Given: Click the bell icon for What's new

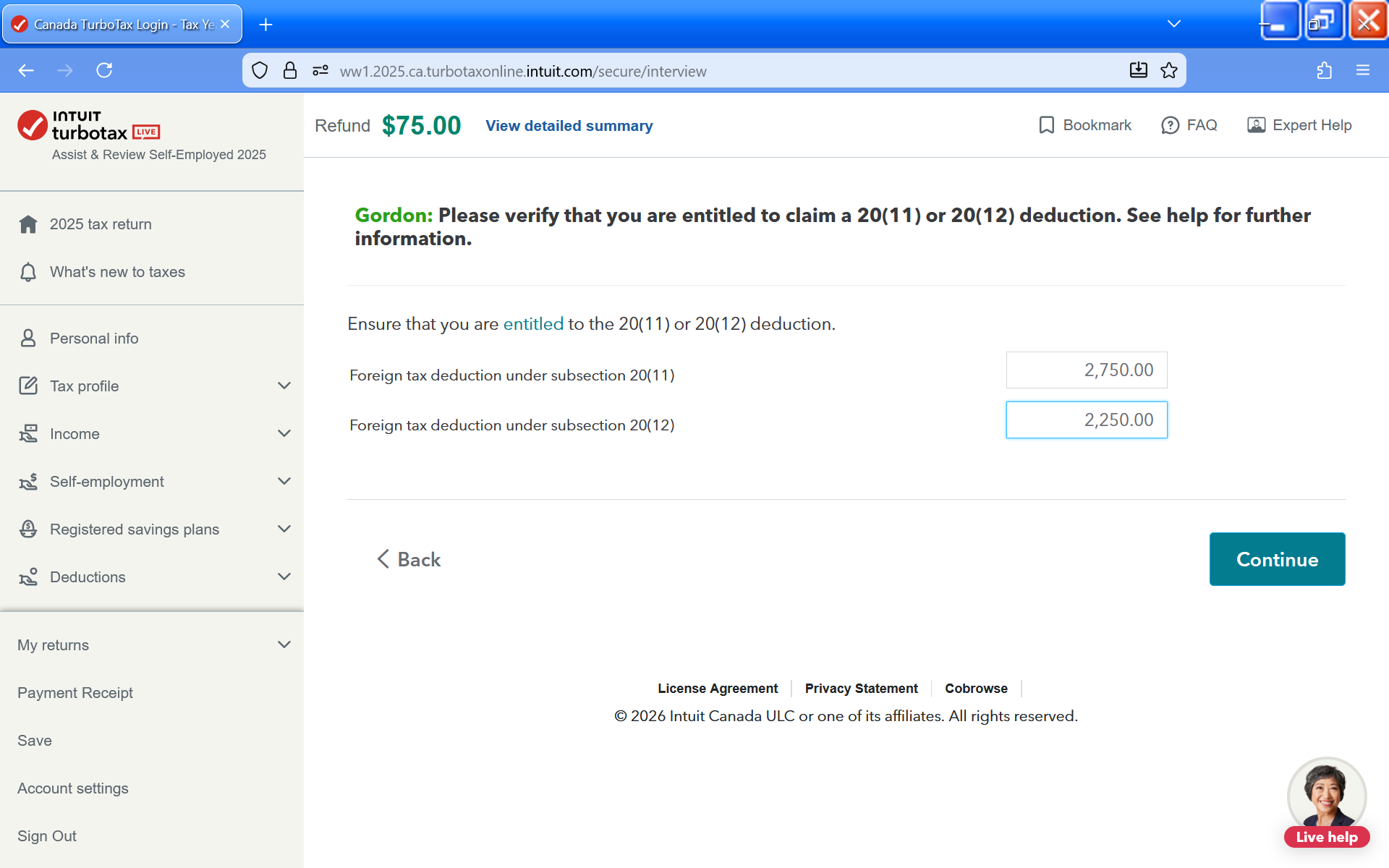Looking at the screenshot, I should [28, 272].
